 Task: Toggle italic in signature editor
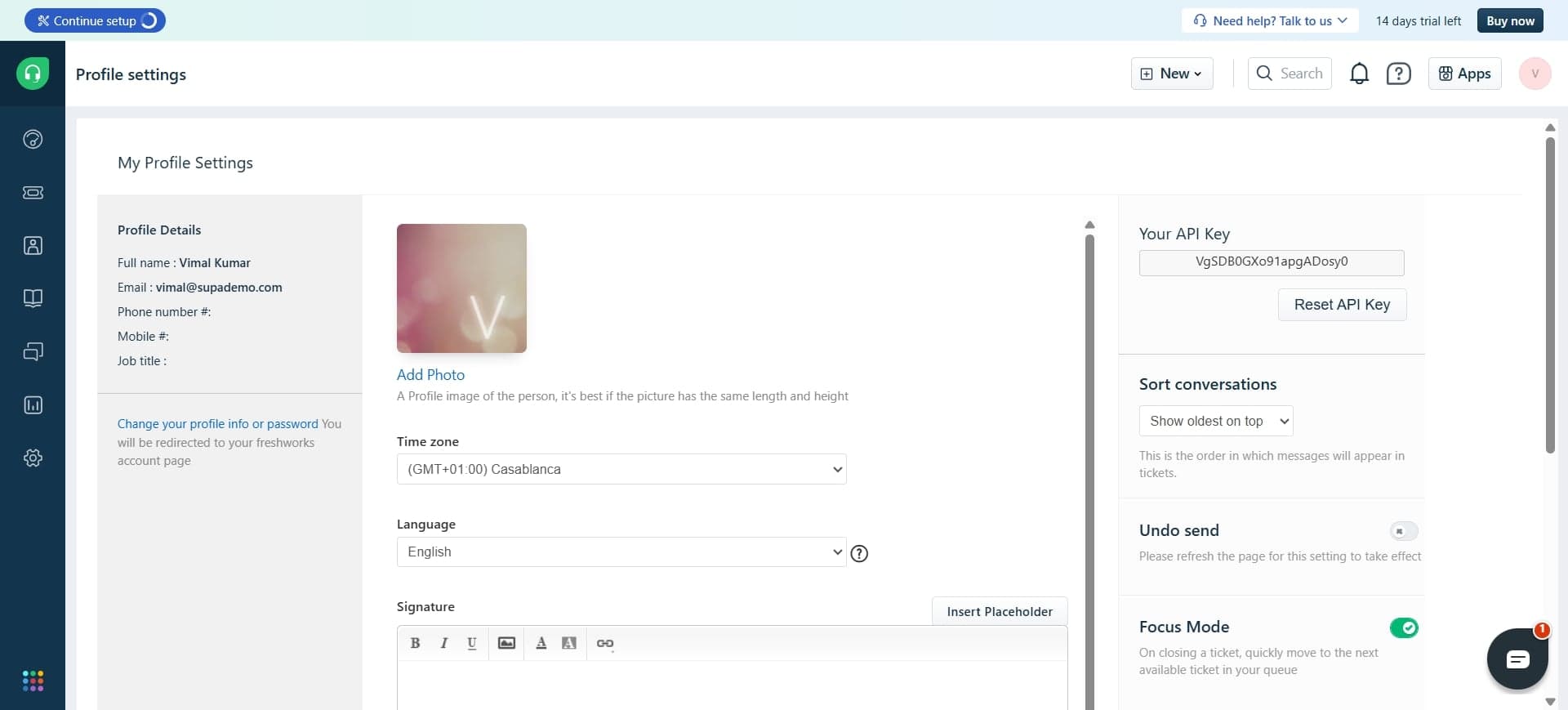(443, 643)
